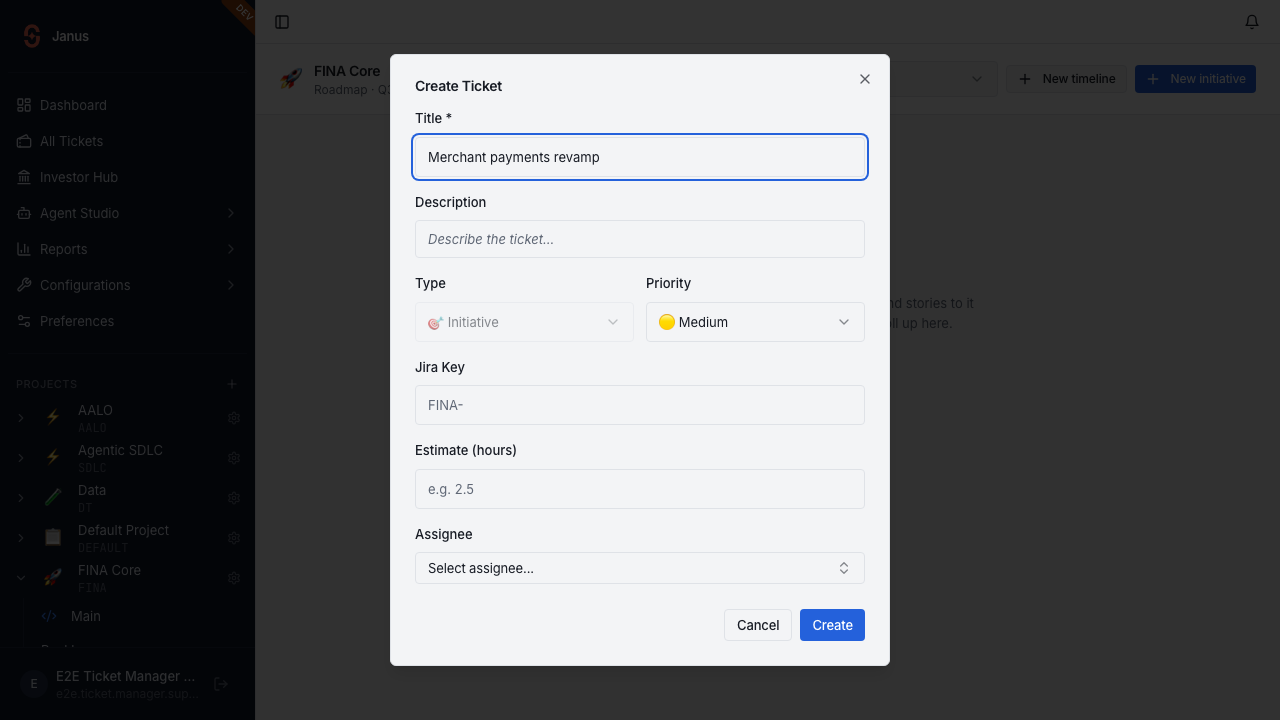The height and width of the screenshot is (720, 1280).
Task: Click the Jira Key input field
Action: 640,405
